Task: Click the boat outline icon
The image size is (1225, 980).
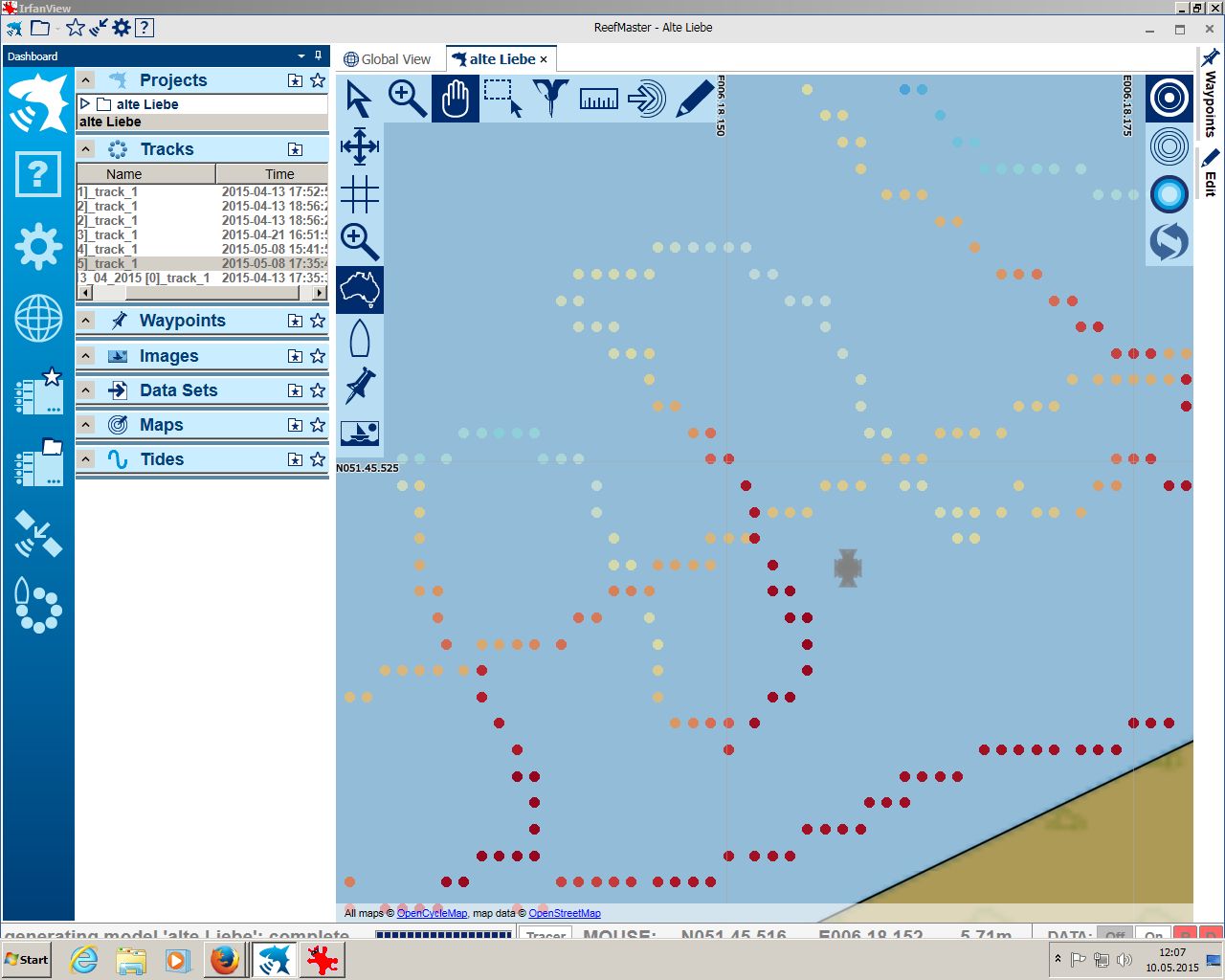Action: pyautogui.click(x=360, y=338)
